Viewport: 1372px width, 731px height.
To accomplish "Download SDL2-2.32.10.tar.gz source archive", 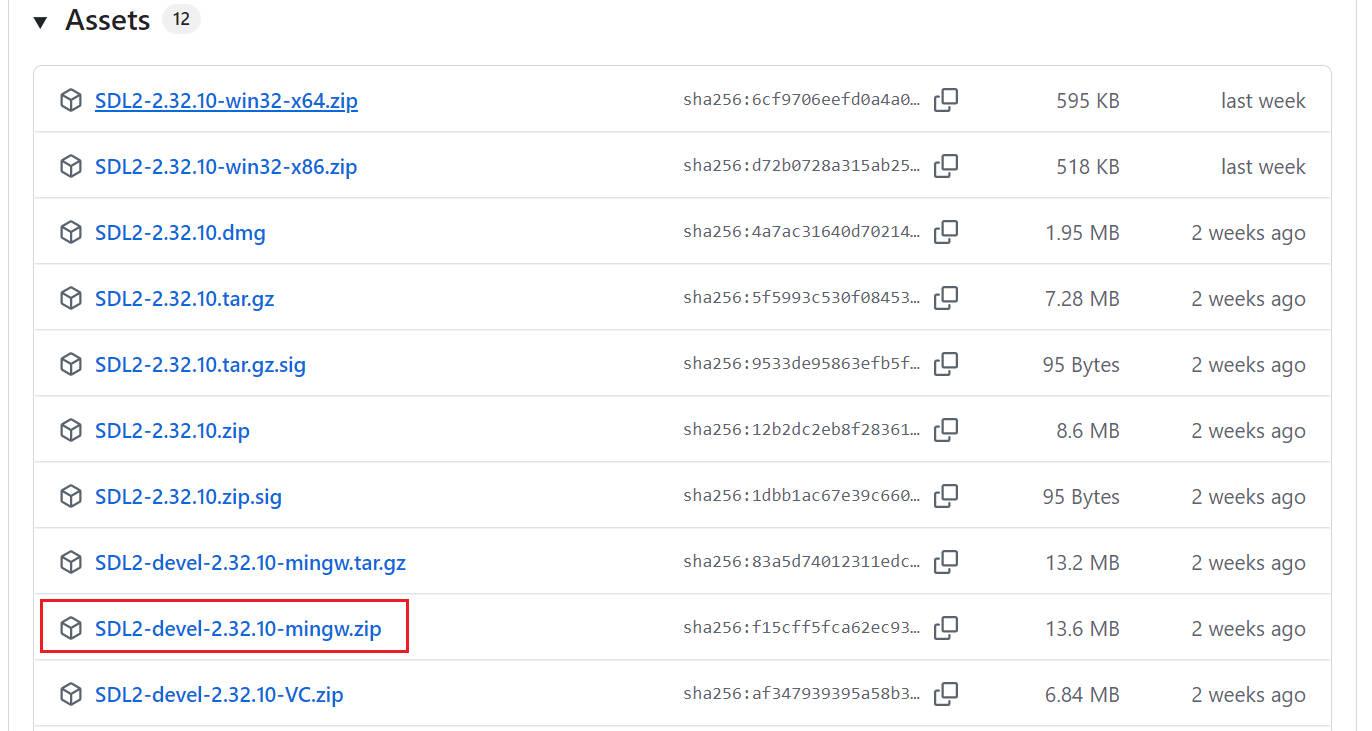I will 184,299.
